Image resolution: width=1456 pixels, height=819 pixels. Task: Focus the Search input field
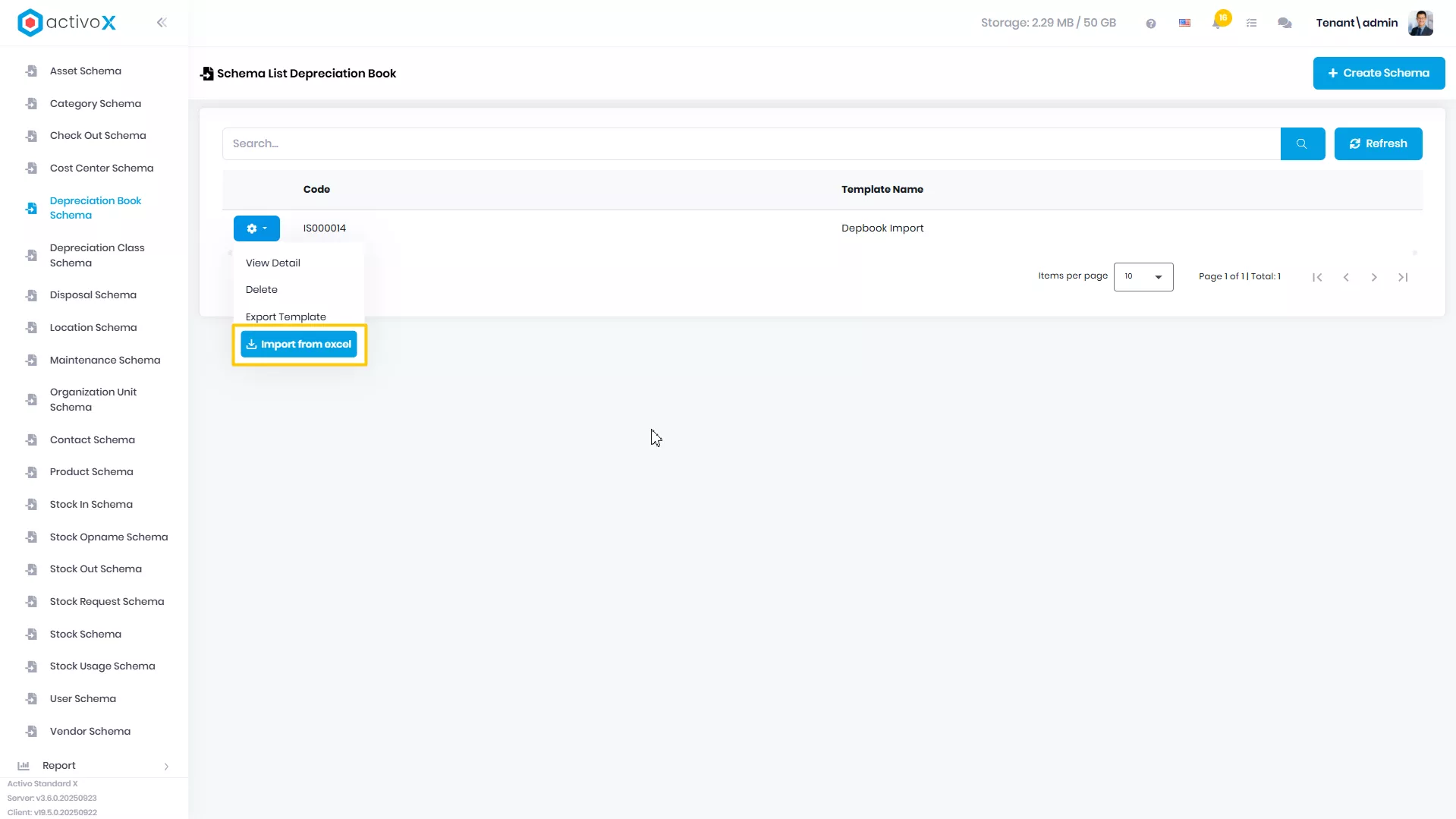(x=751, y=143)
